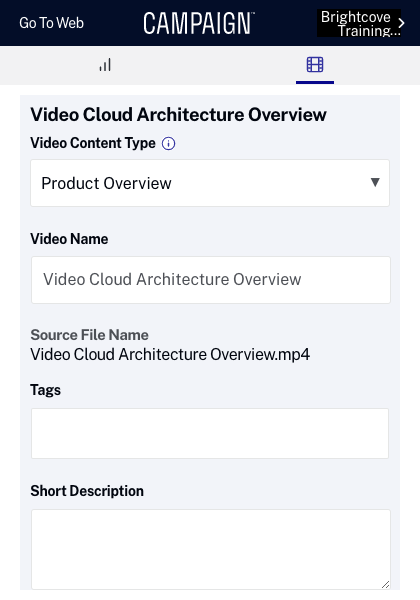Click the chevron next to Brightcove Training
Viewport: 420px width, 600px height.
pyautogui.click(x=401, y=23)
